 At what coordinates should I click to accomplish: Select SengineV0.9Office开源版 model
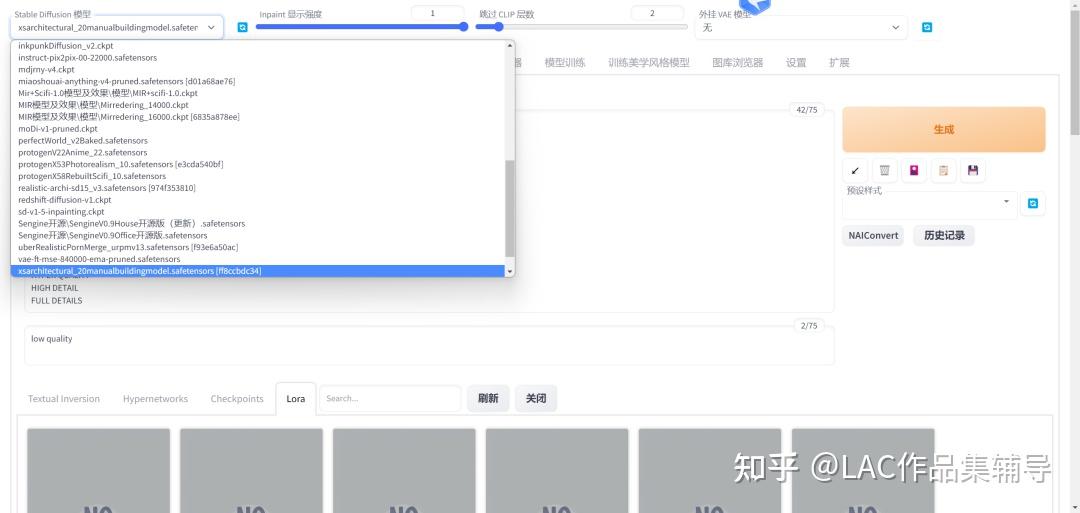point(258,235)
